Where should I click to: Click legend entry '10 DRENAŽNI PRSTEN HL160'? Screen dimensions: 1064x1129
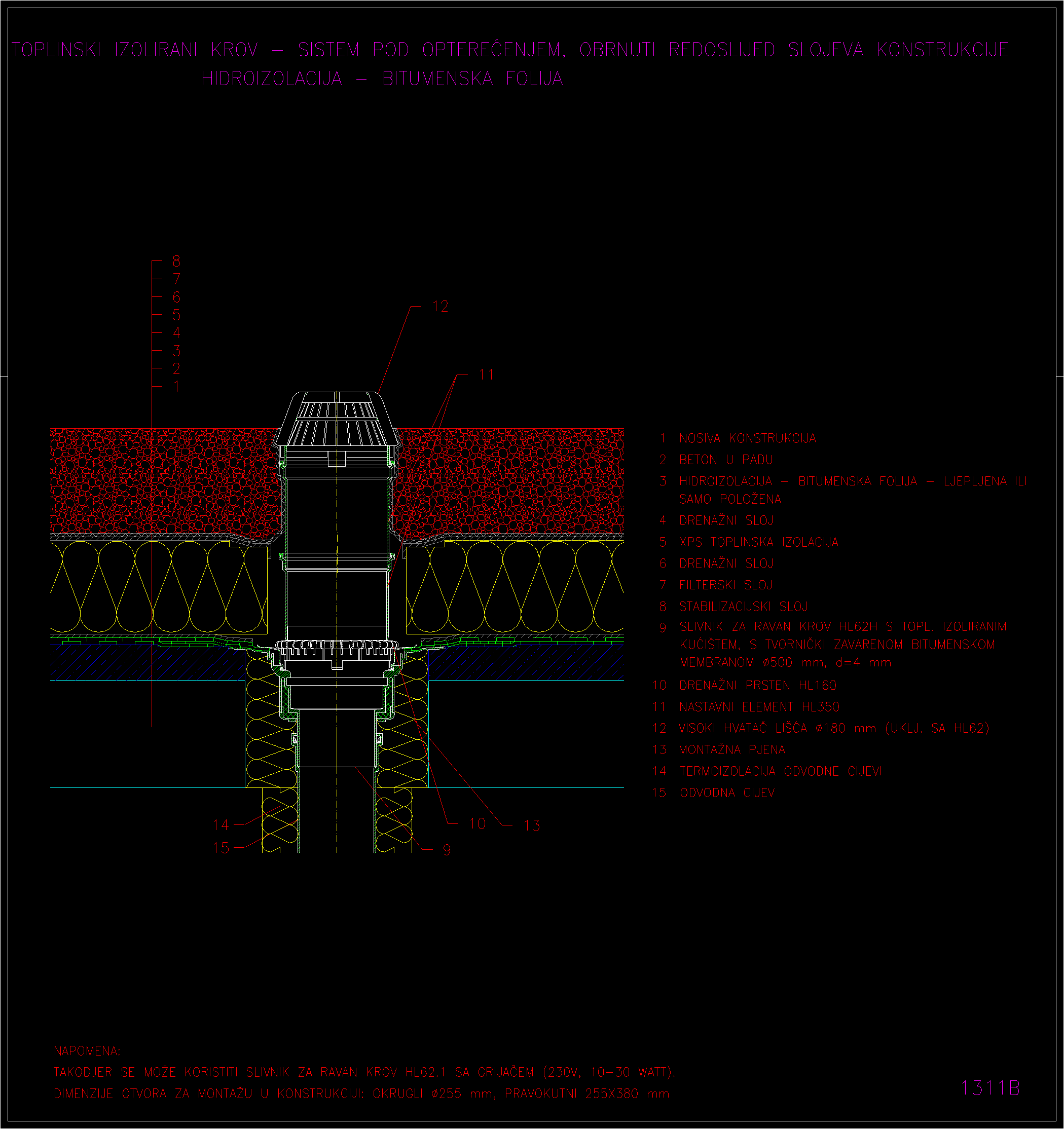[x=745, y=686]
